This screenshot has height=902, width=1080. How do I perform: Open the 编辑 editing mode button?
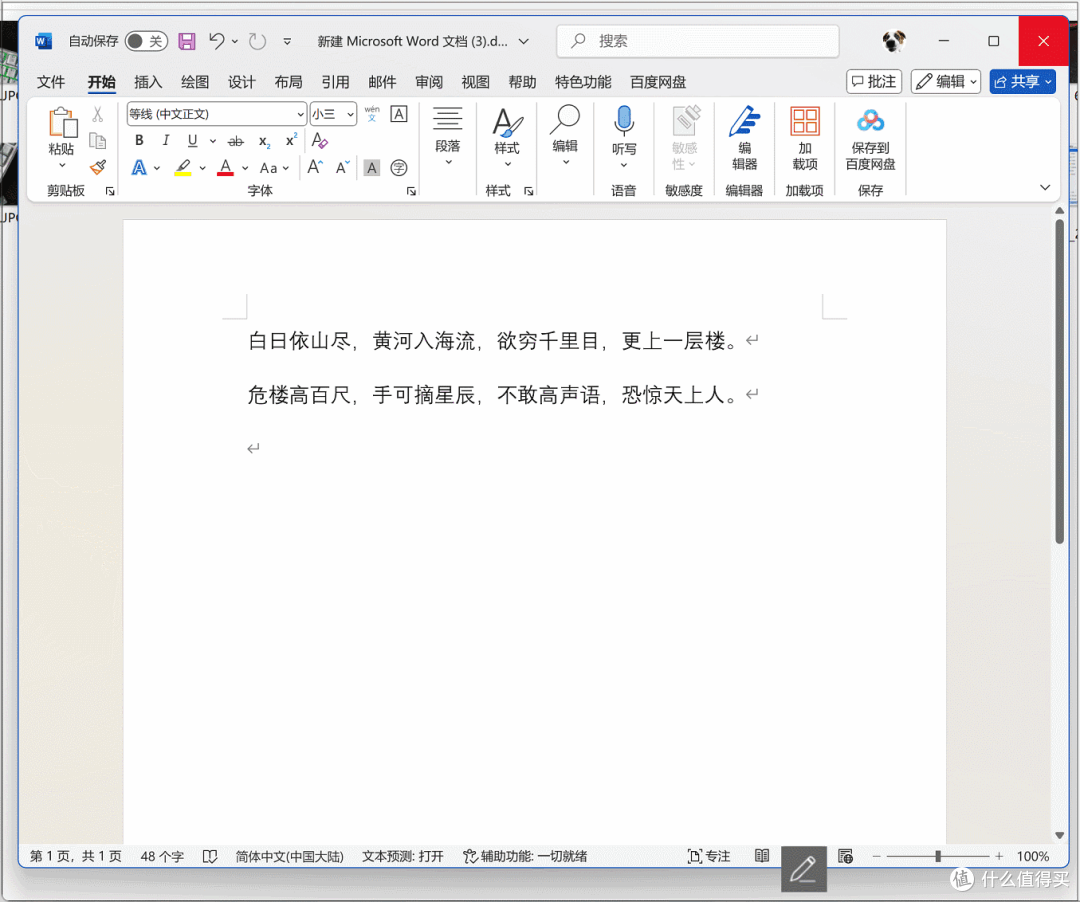click(x=946, y=81)
